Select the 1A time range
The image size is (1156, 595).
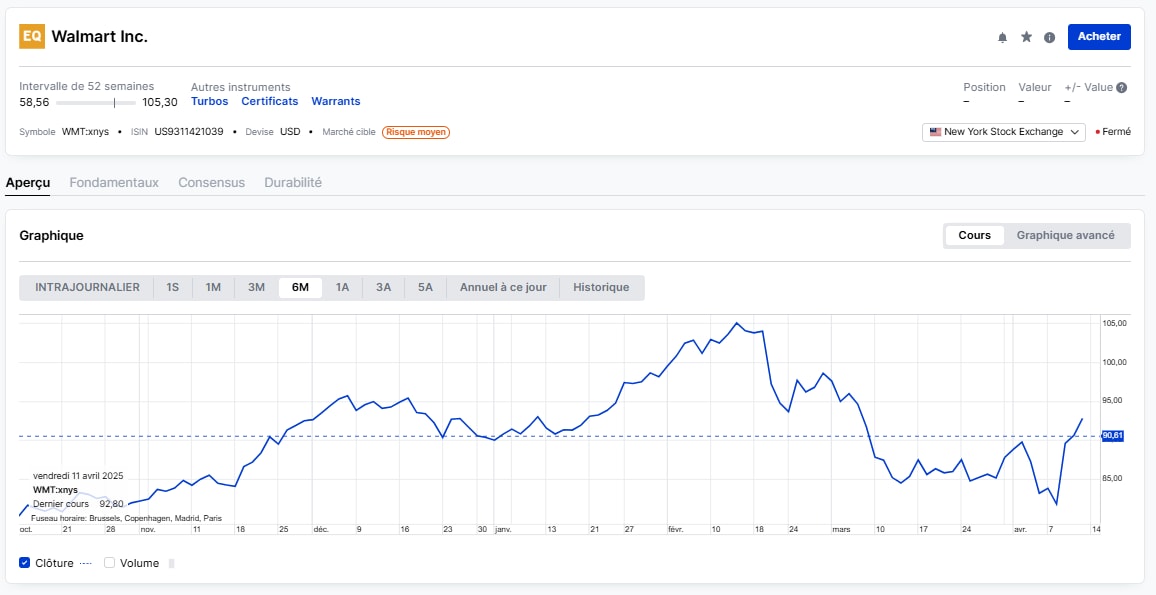click(342, 287)
